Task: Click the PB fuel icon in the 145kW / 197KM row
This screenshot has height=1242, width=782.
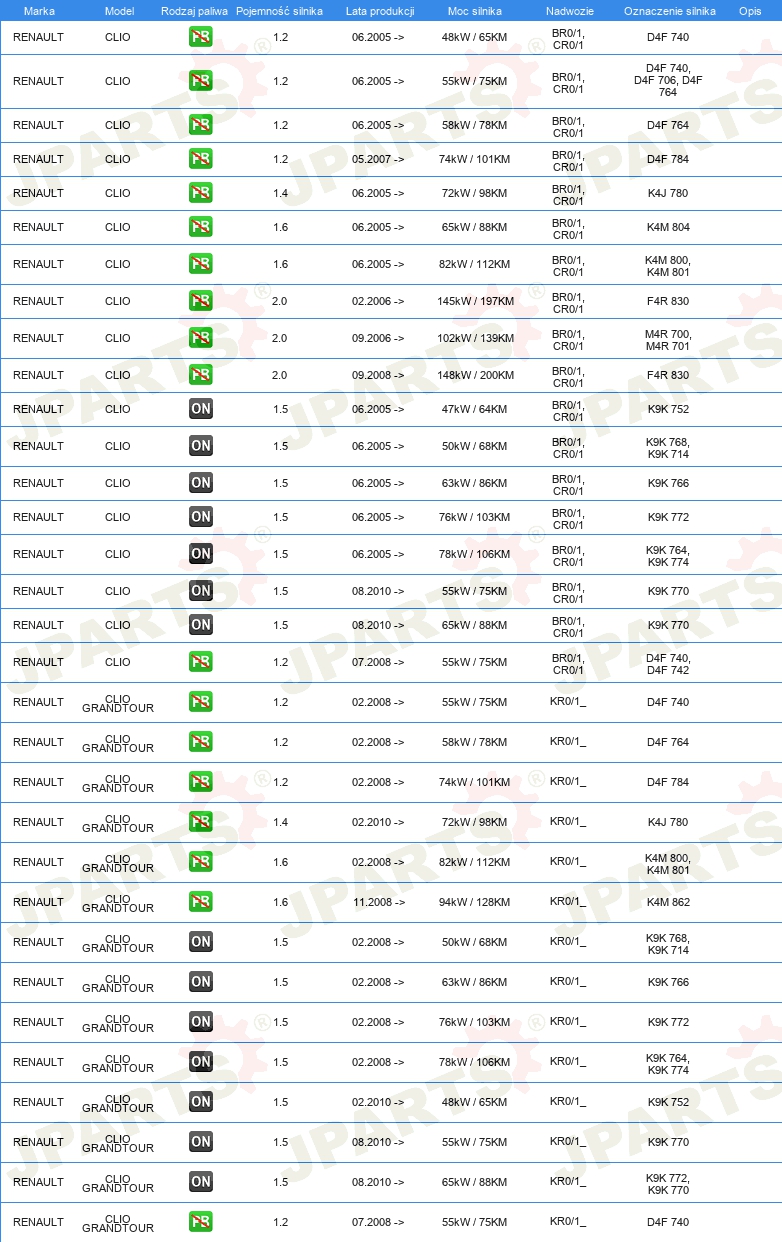Action: (x=201, y=301)
